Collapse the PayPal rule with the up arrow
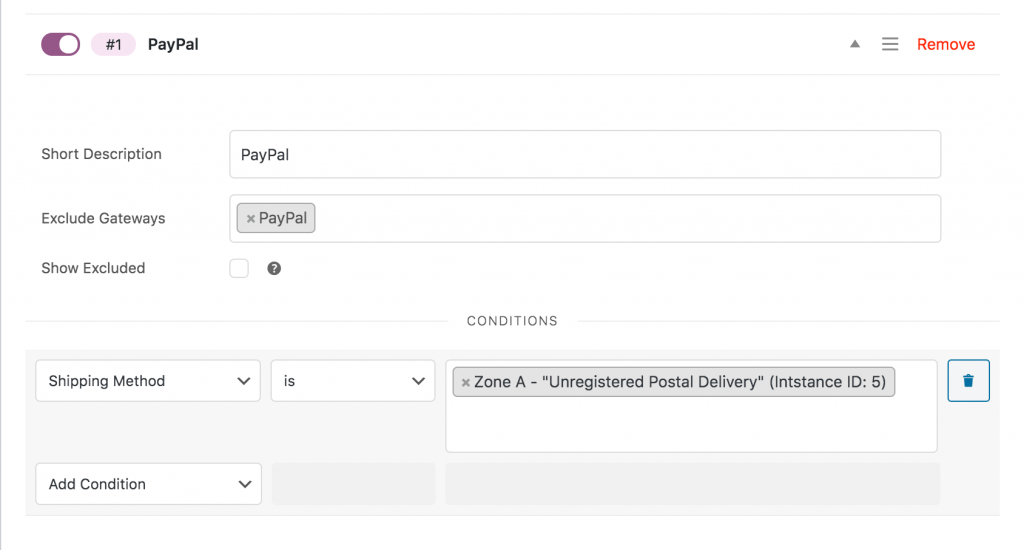The width and height of the screenshot is (1024, 550). click(x=855, y=44)
